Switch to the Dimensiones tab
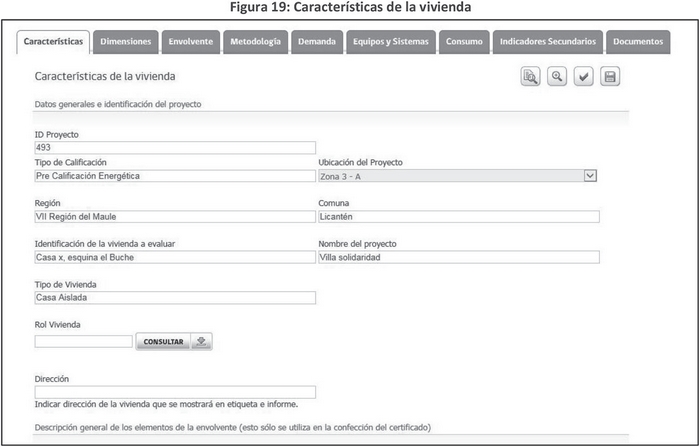This screenshot has height=447, width=700. pyautogui.click(x=126, y=42)
